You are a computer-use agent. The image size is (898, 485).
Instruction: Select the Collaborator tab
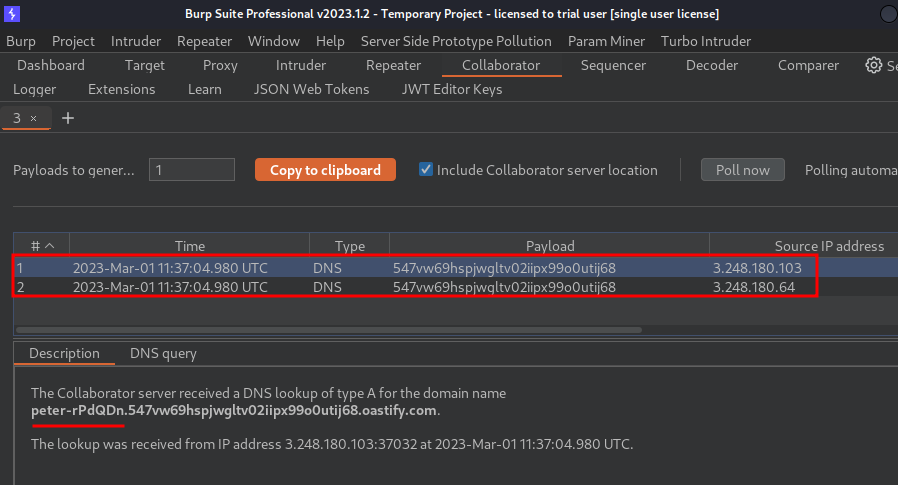501,65
